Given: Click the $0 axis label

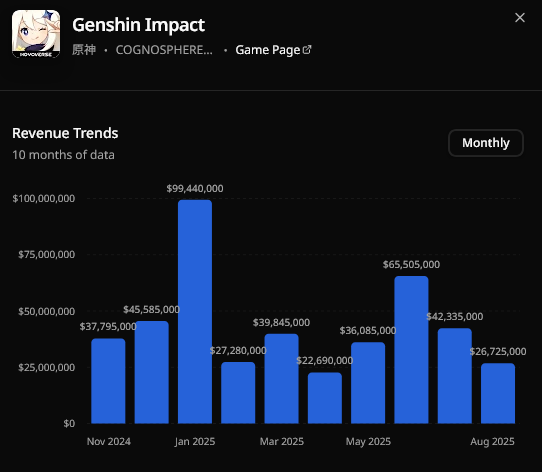Looking at the screenshot, I should (69, 423).
